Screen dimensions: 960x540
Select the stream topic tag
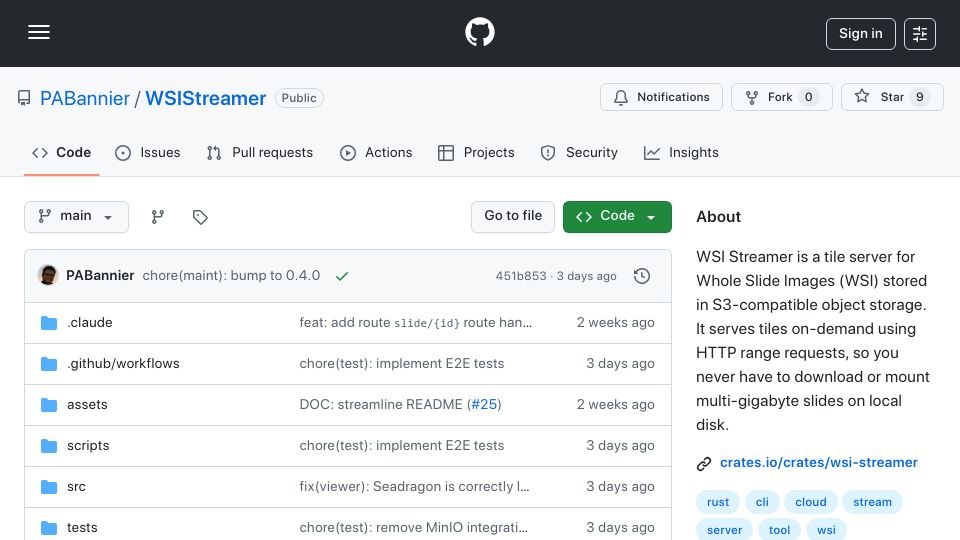coord(872,502)
